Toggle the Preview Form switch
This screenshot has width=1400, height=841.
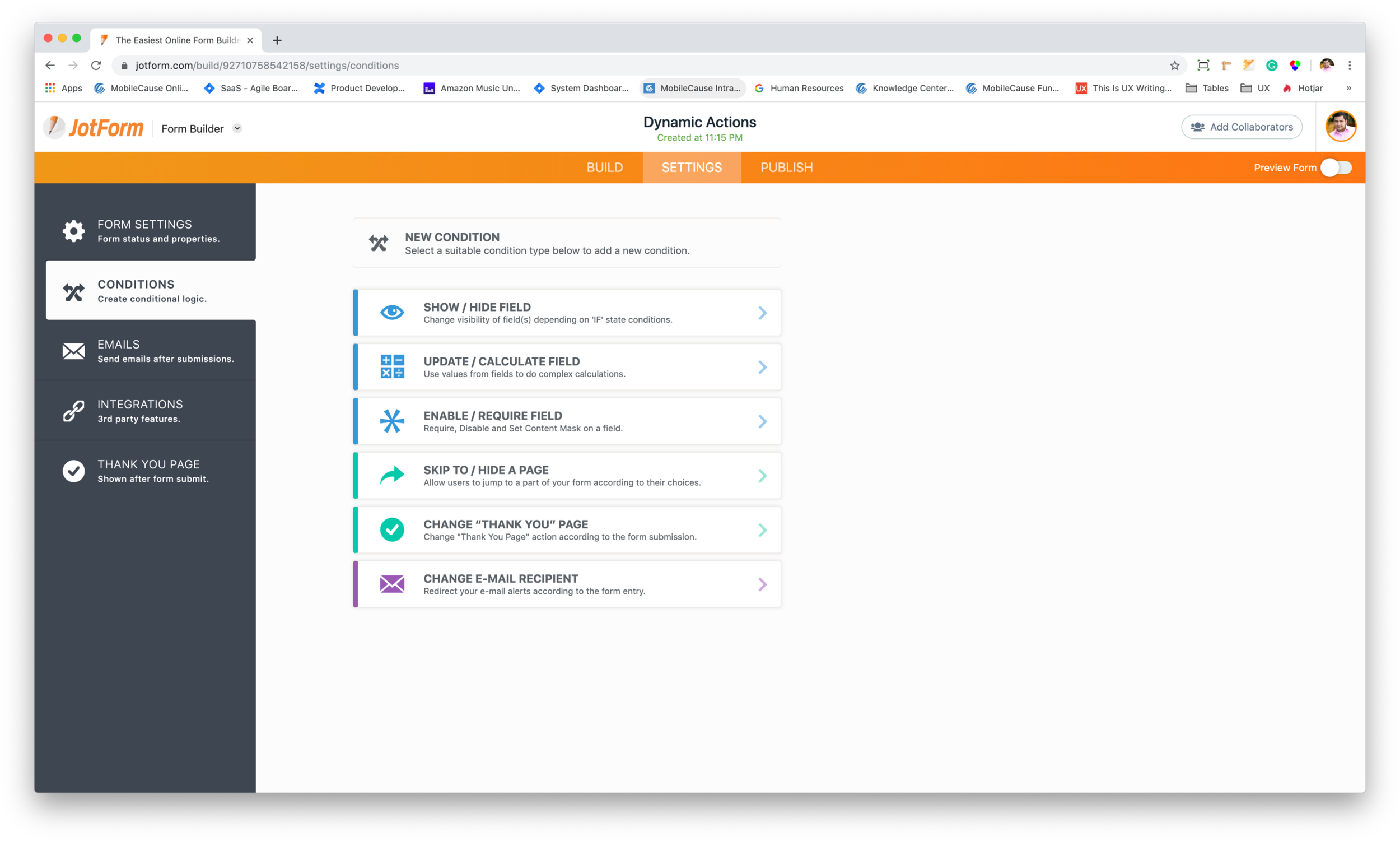pyautogui.click(x=1337, y=168)
